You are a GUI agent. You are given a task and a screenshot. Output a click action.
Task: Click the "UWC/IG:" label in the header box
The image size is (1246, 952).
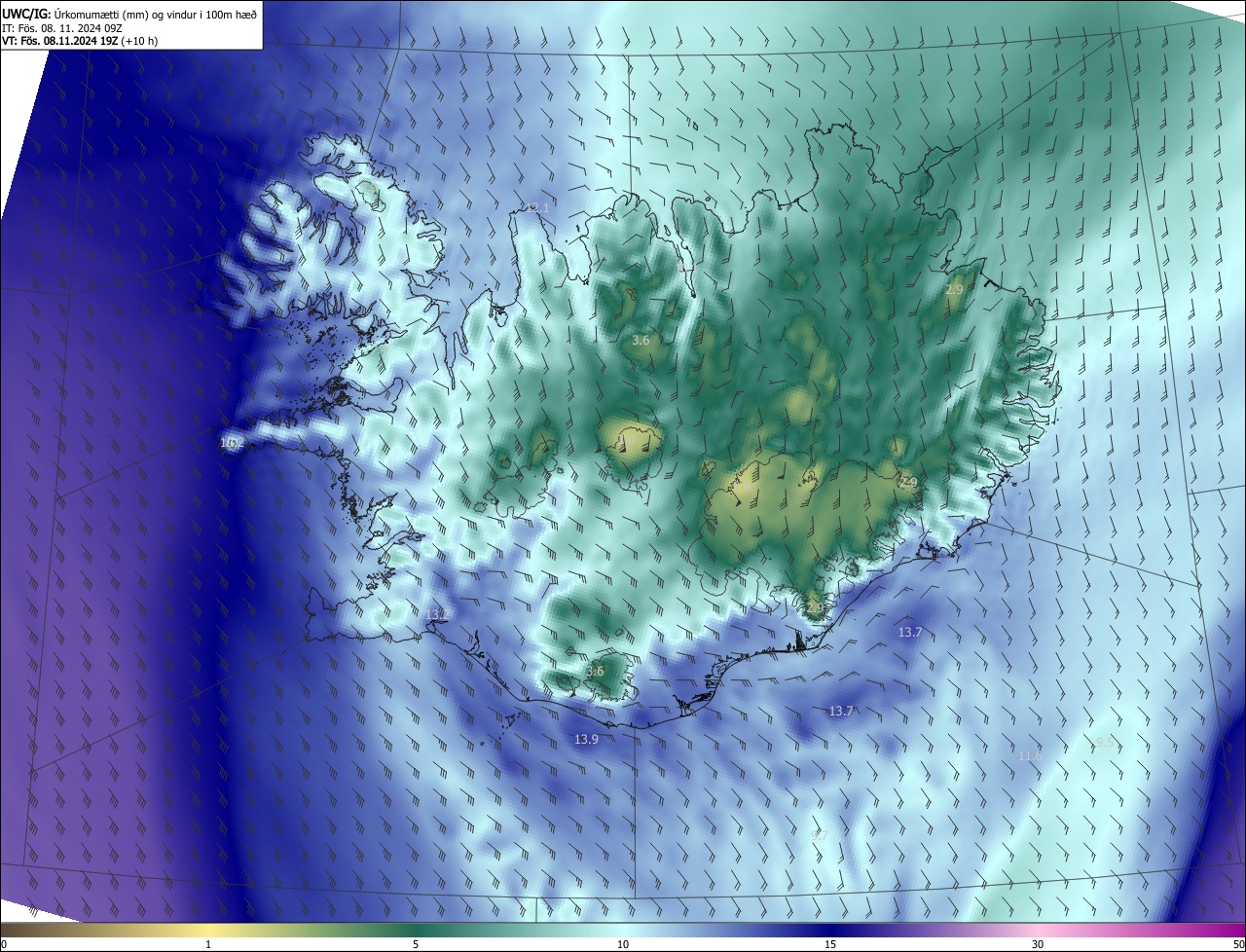[x=26, y=14]
